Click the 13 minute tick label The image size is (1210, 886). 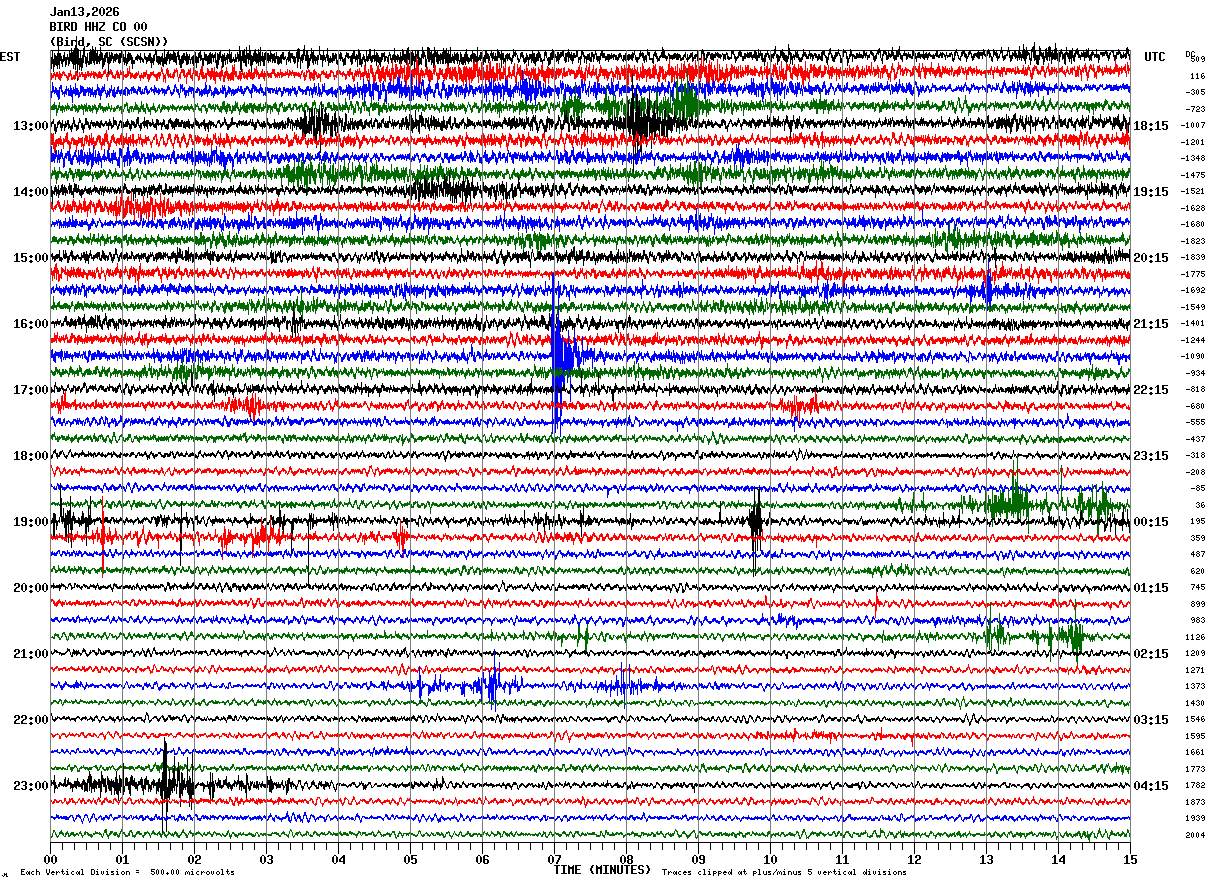[986, 859]
